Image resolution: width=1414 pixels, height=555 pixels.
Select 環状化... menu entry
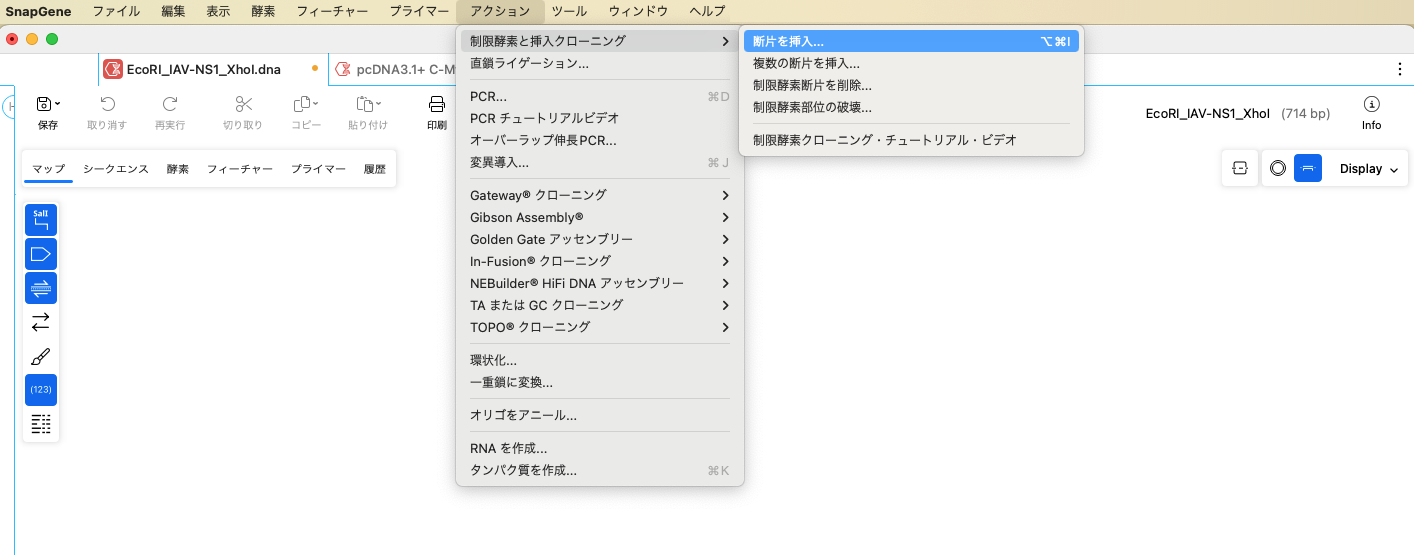(600, 360)
